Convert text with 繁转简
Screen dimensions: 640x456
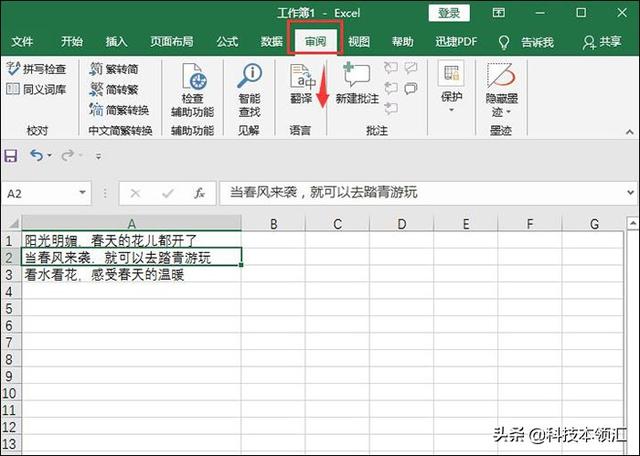[x=114, y=69]
